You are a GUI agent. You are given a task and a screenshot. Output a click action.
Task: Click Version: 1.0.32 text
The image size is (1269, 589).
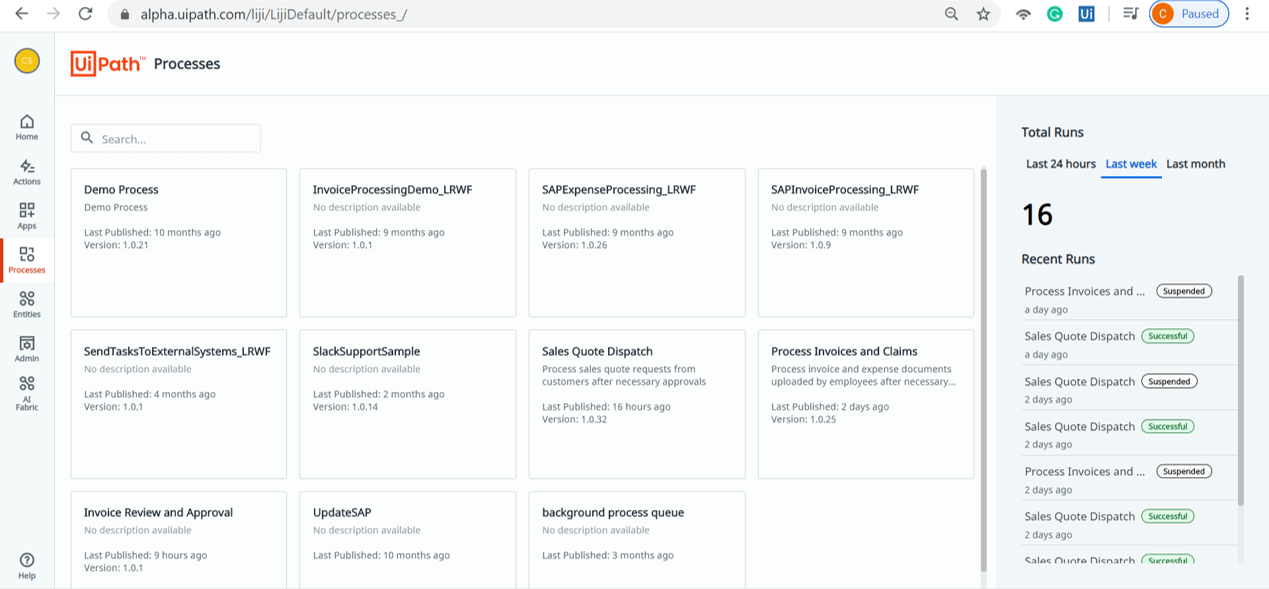tap(574, 419)
